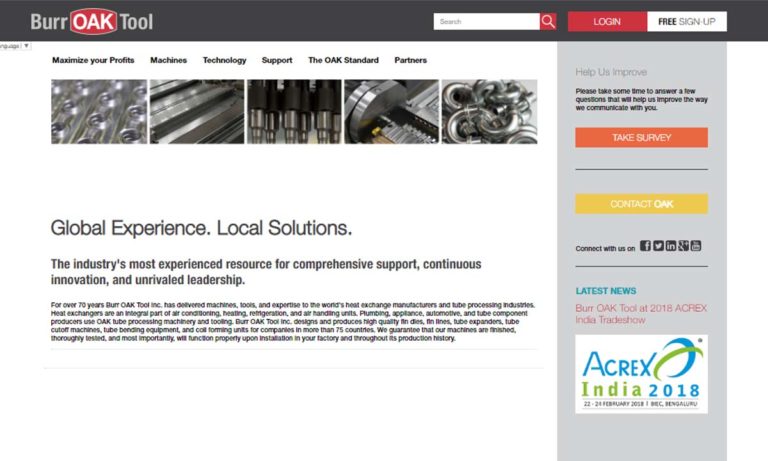Screen dimensions: 768x461
Task: Select the tube expander rods thumbnail
Action: pos(294,112)
